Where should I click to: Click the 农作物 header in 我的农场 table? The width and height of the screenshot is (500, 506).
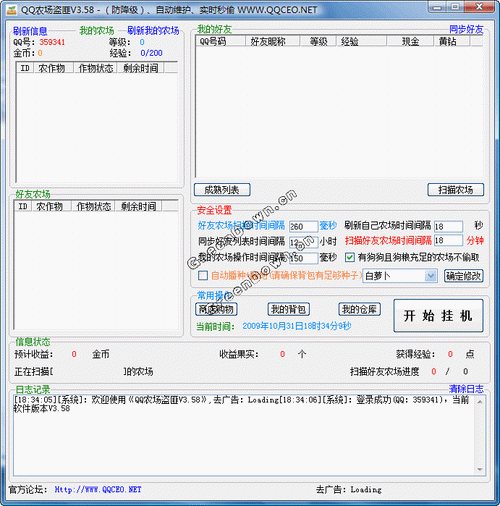tap(54, 68)
